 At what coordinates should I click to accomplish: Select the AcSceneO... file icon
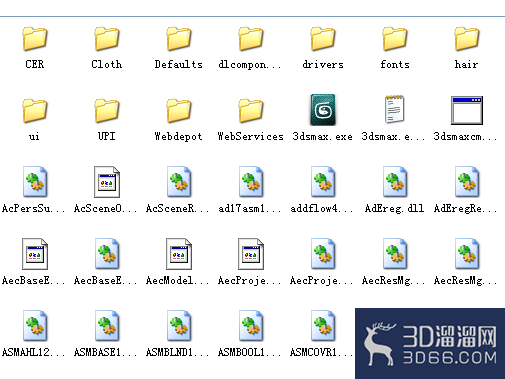(107, 182)
